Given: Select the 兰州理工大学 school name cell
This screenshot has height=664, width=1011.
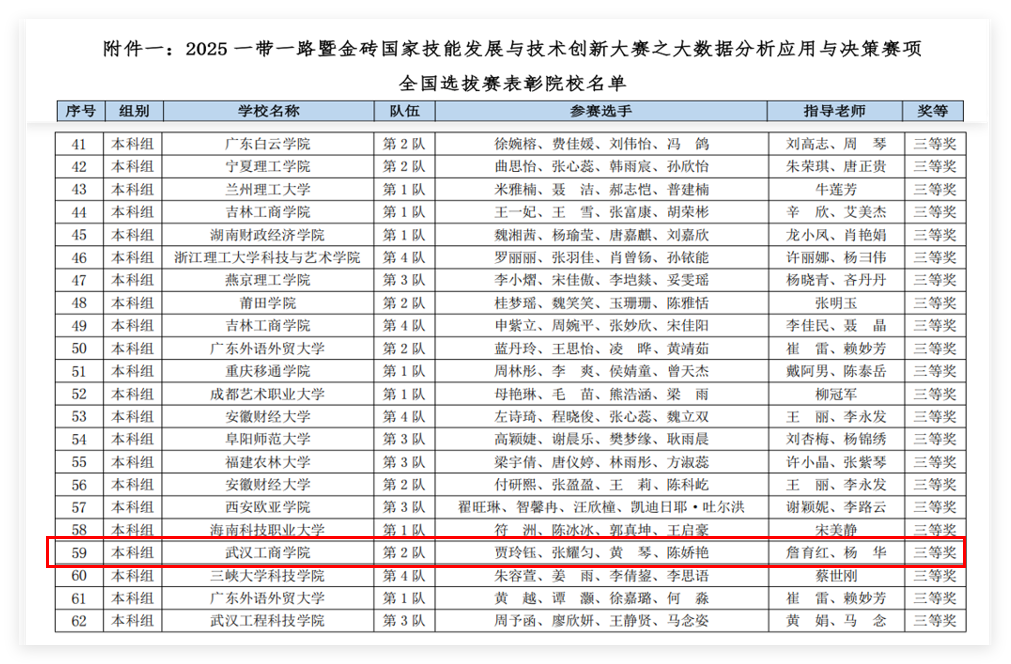Looking at the screenshot, I should click(268, 189).
